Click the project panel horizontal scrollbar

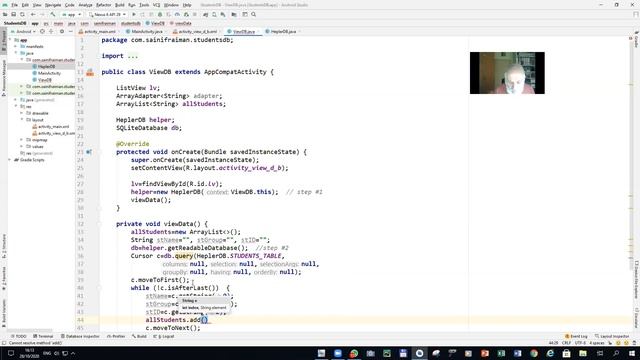coord(29,330)
